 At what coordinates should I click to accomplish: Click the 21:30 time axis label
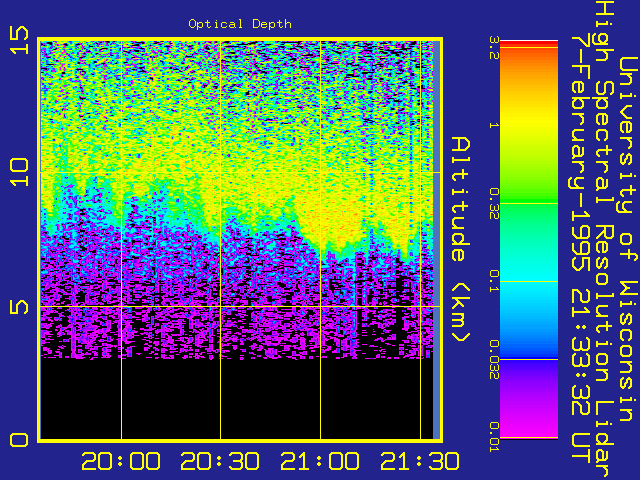pos(420,461)
